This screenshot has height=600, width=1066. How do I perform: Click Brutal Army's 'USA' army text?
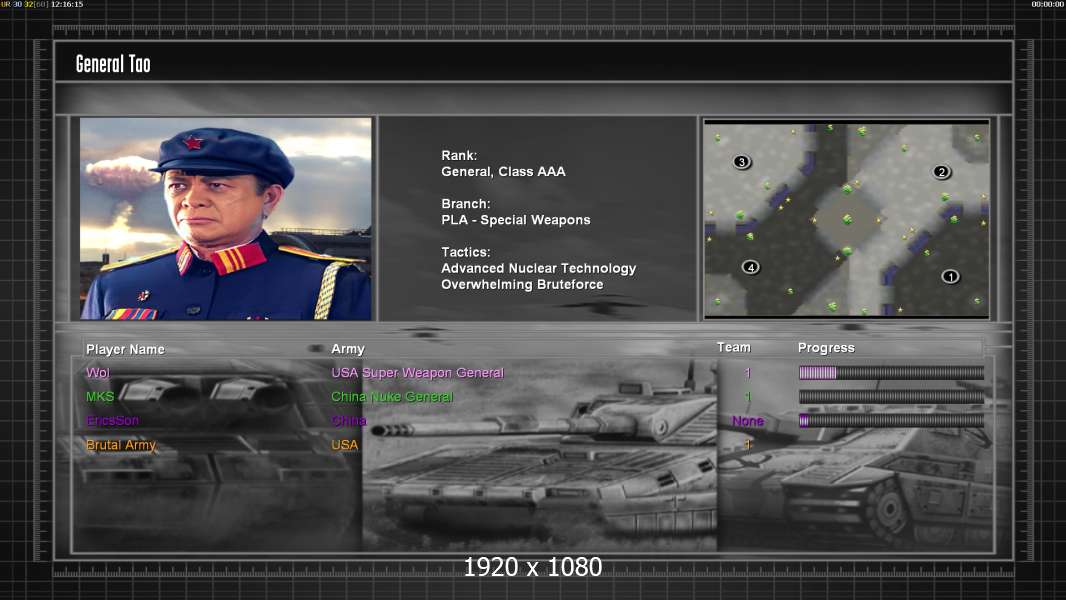tap(345, 444)
